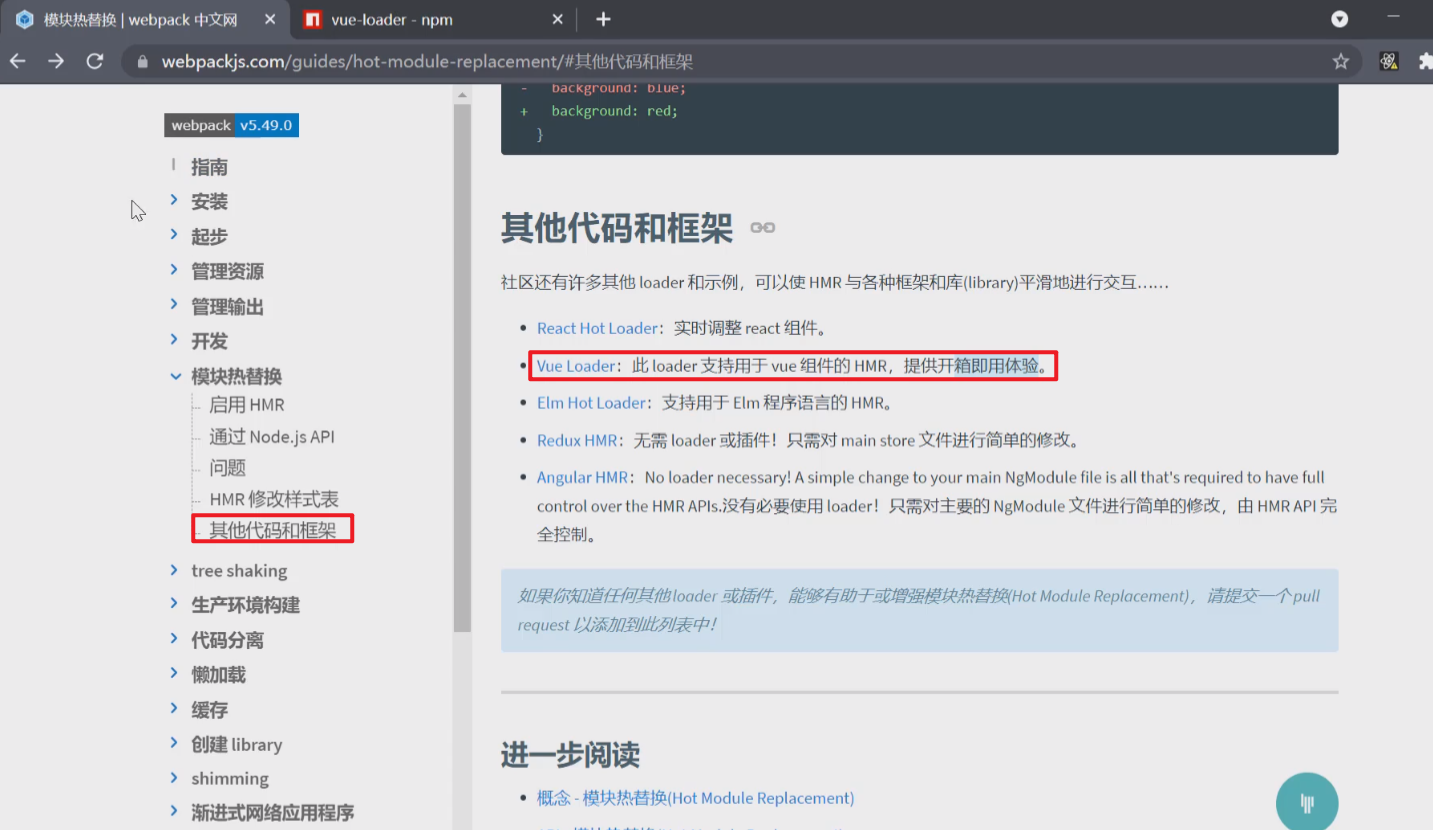
Task: Open 管理资源 guide page
Action: [x=227, y=272]
